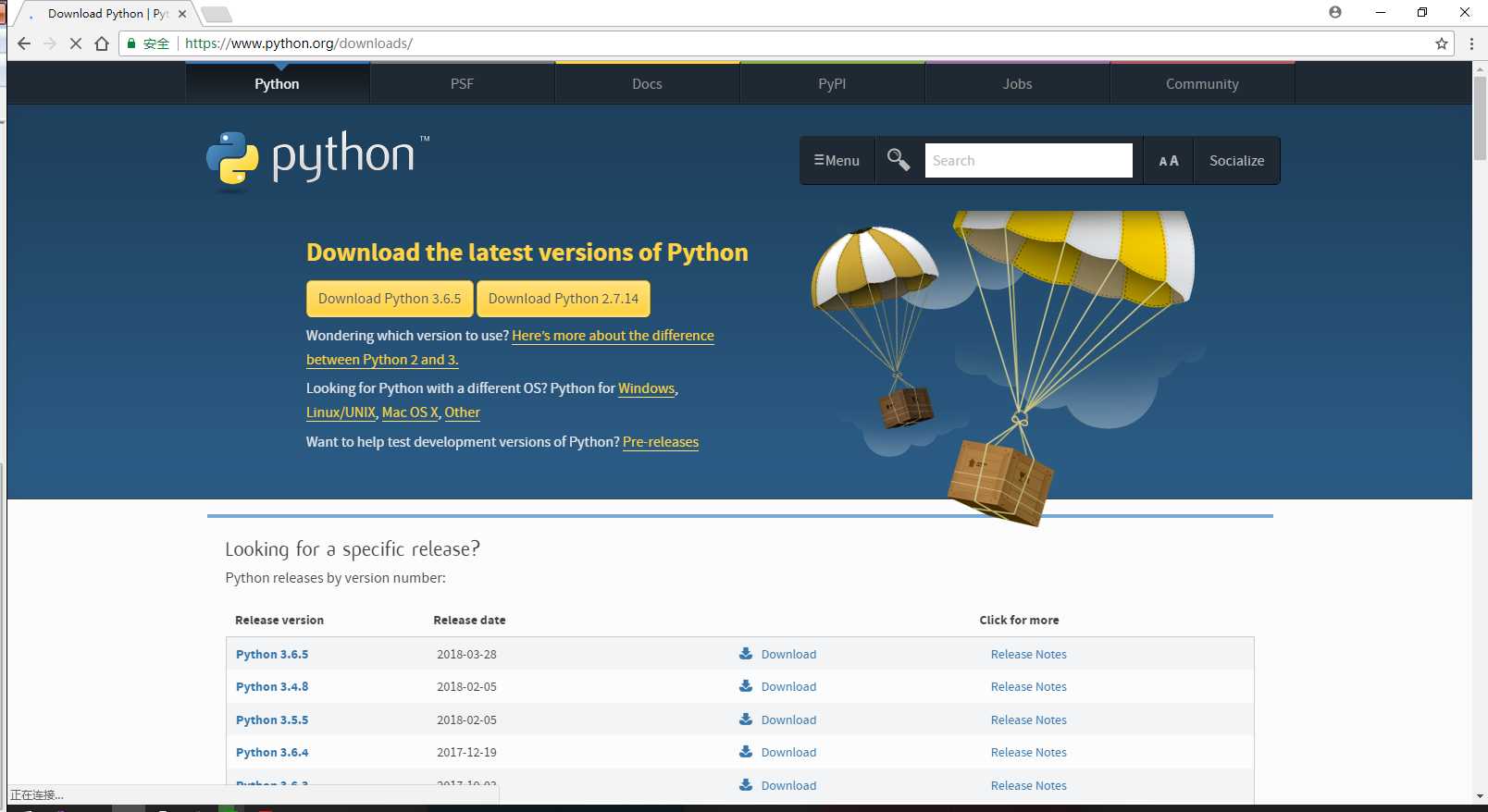This screenshot has width=1488, height=812.
Task: Open Release Notes for Python 3.5.5
Action: [1028, 720]
